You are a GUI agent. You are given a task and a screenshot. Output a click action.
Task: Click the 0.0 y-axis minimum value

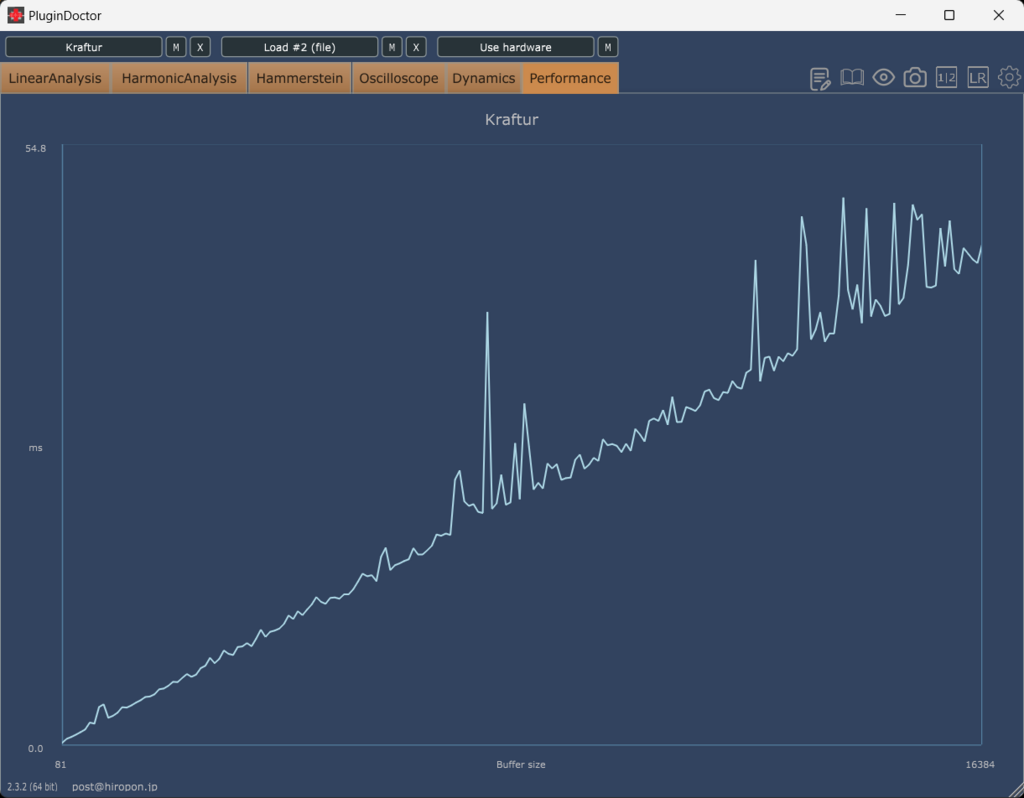pyautogui.click(x=35, y=748)
